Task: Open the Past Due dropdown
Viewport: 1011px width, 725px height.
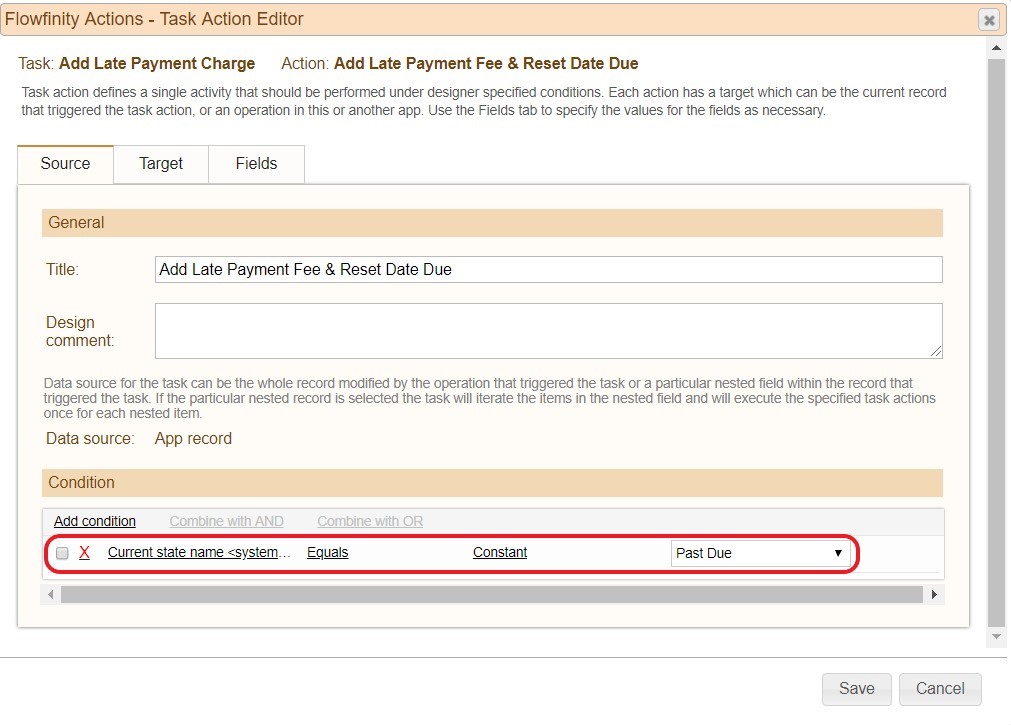Action: (760, 553)
